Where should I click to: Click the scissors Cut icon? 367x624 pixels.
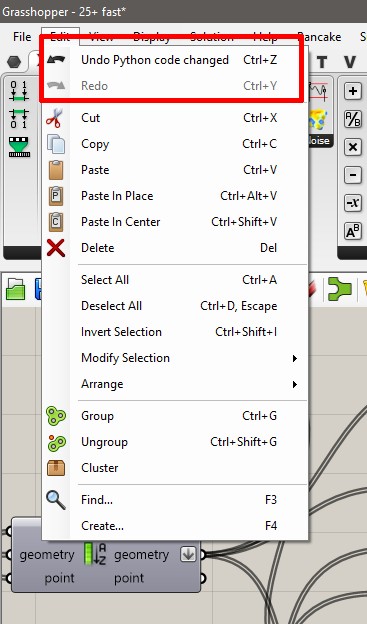click(54, 118)
